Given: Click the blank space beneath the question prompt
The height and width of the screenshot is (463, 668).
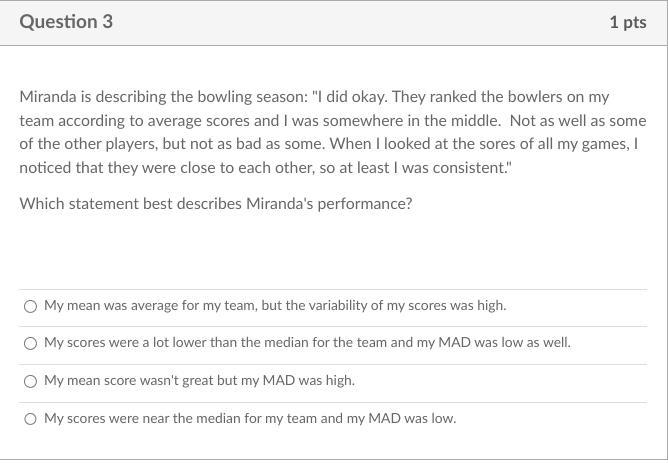Looking at the screenshot, I should (x=334, y=251).
